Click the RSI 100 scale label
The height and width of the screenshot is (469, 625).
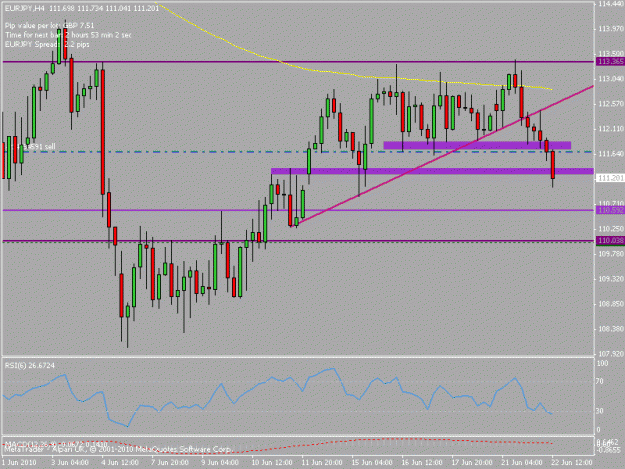pyautogui.click(x=602, y=363)
